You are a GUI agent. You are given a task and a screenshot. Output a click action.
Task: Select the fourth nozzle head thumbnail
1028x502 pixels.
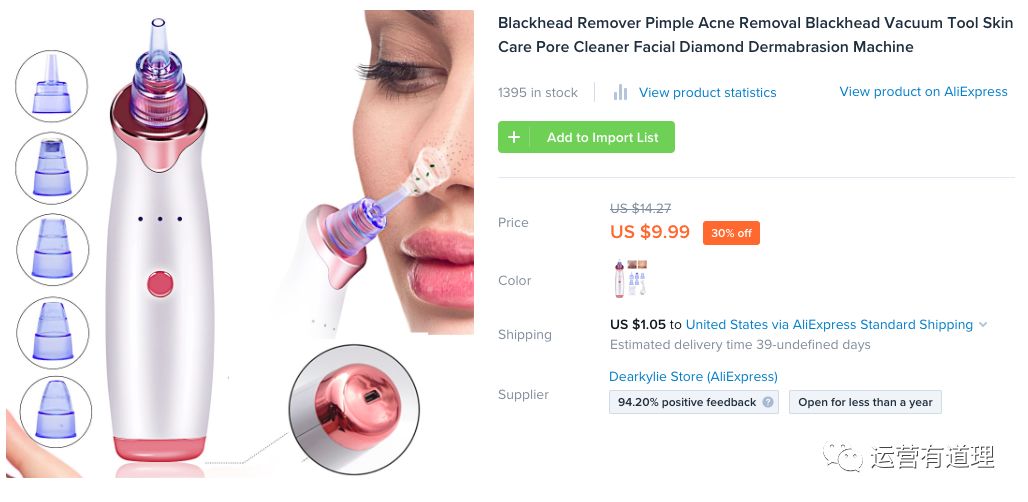(x=52, y=332)
